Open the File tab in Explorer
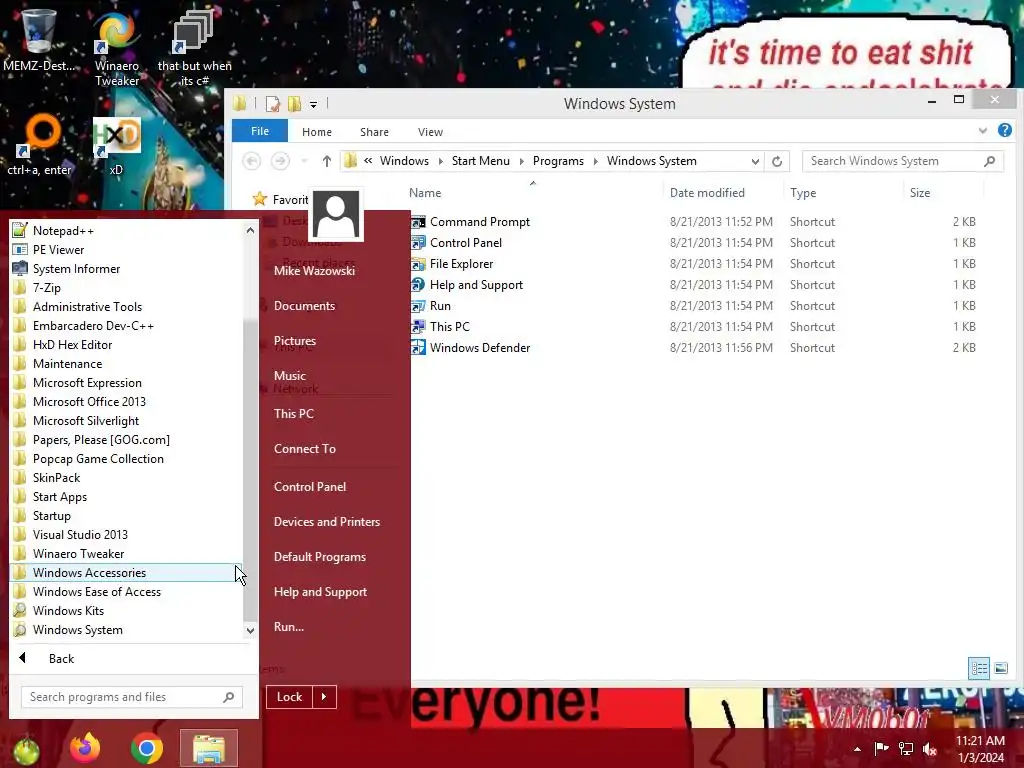The width and height of the screenshot is (1024, 768). pos(260,131)
